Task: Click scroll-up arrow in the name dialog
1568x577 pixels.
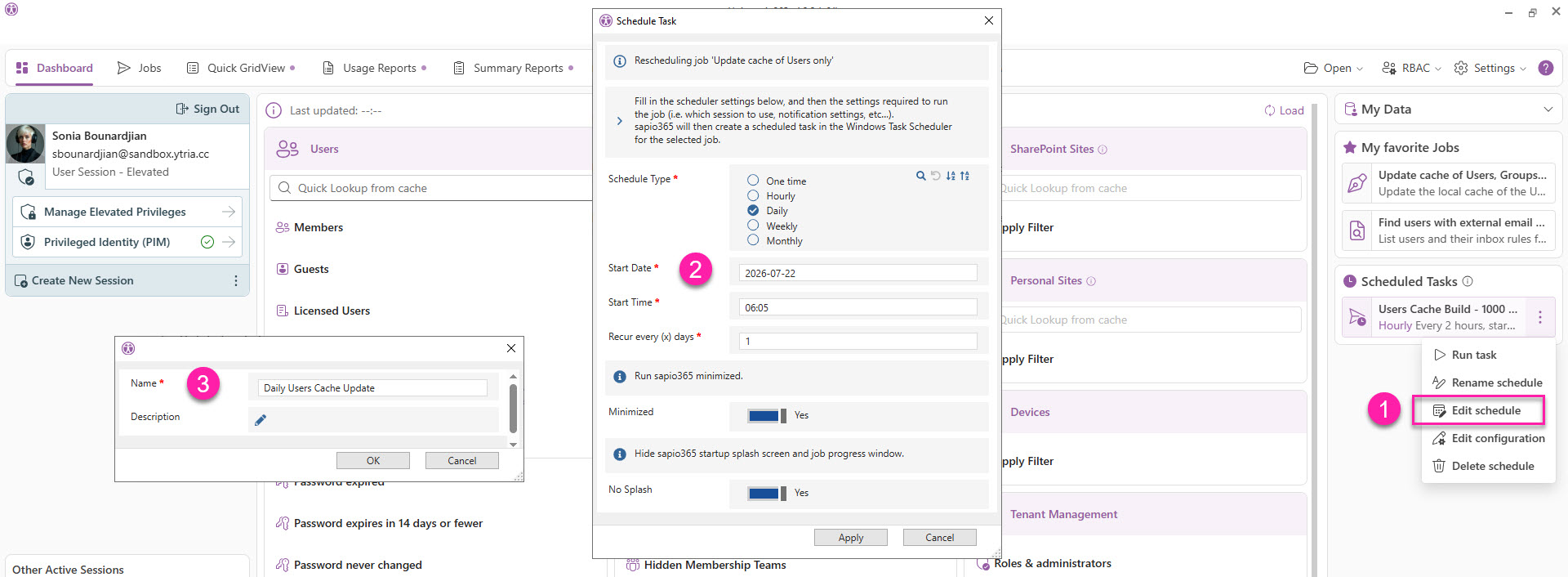Action: (513, 377)
